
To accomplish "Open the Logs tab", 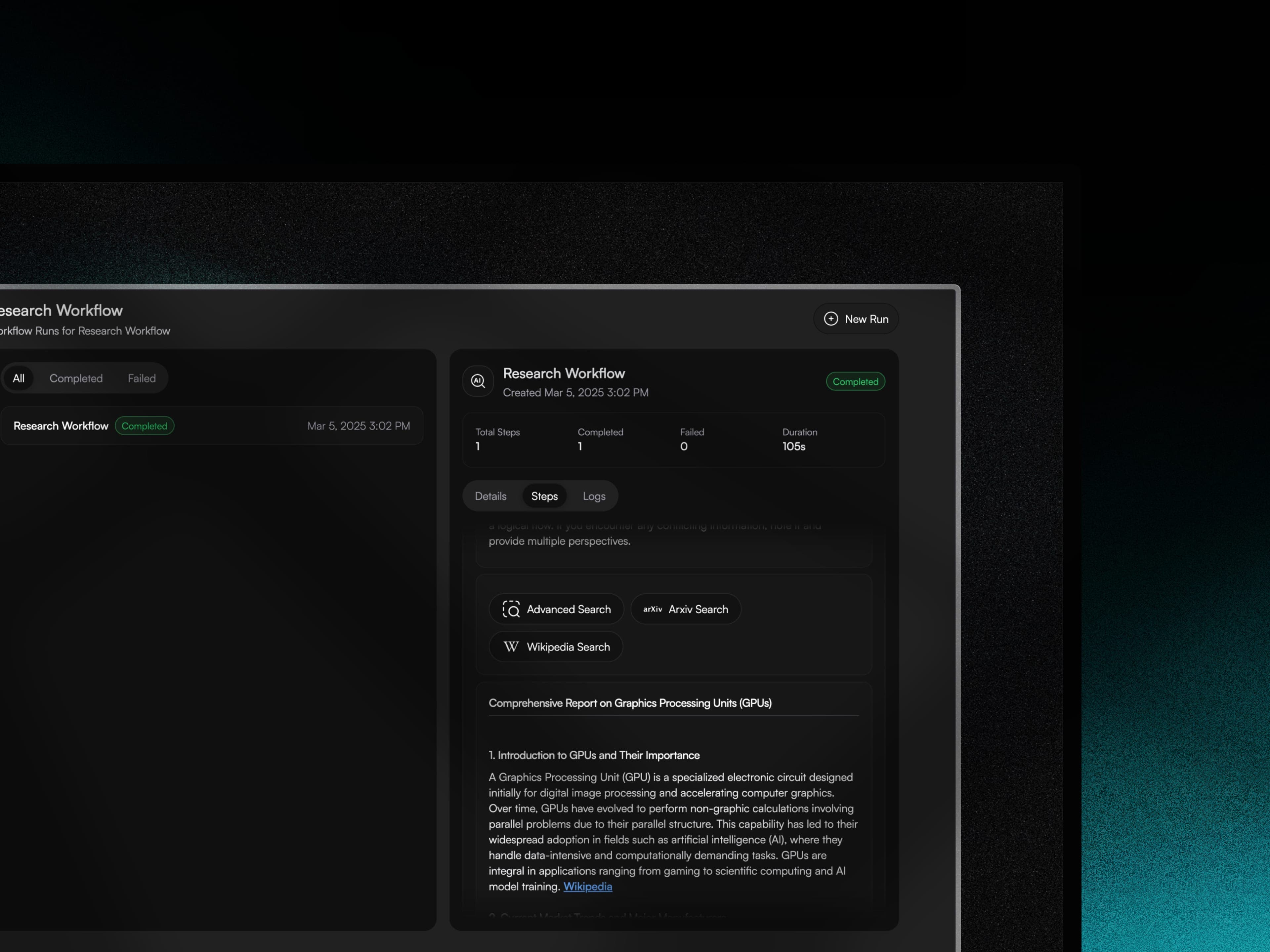I will [594, 496].
